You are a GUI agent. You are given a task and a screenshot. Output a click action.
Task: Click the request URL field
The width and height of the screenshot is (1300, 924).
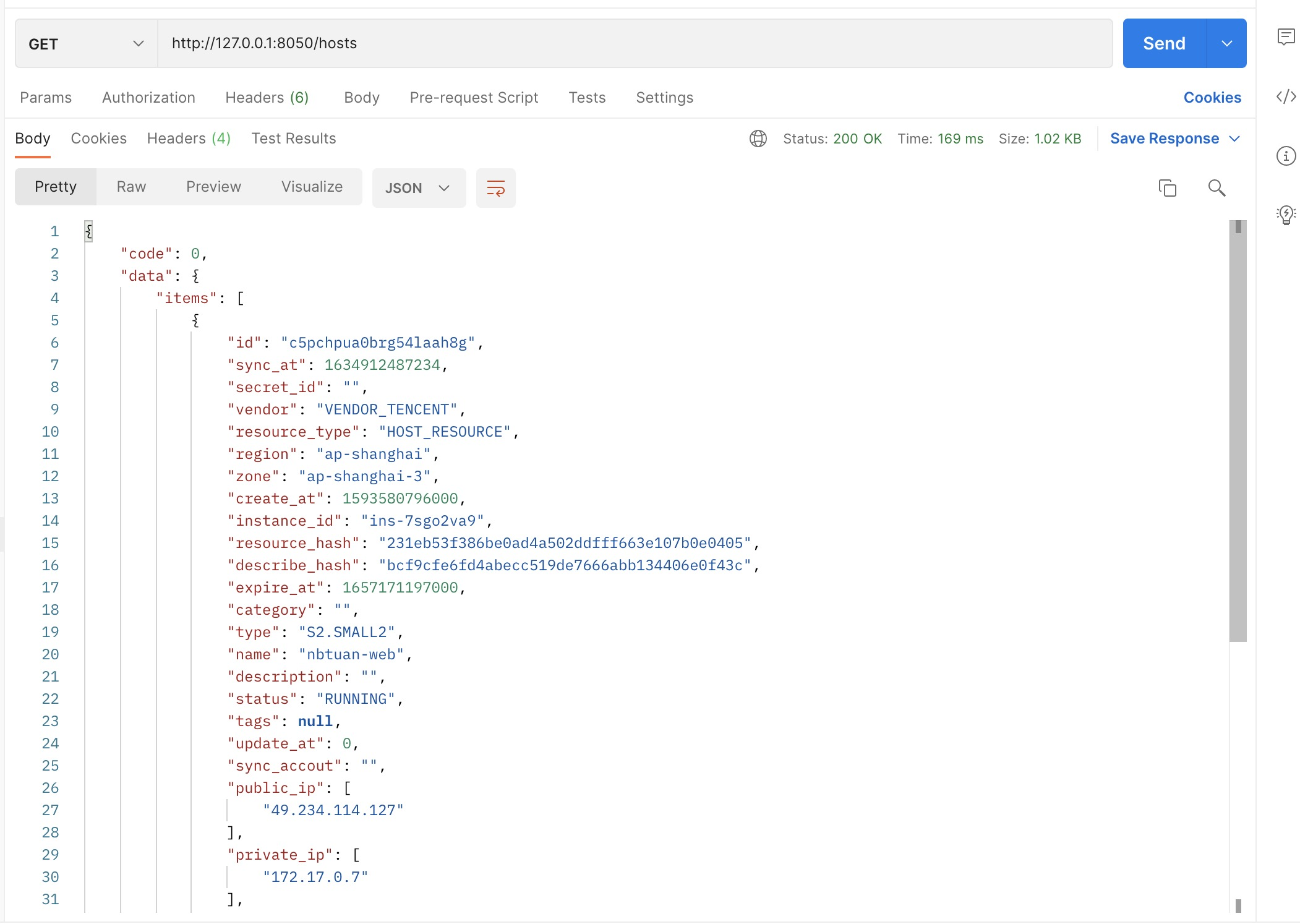[635, 43]
